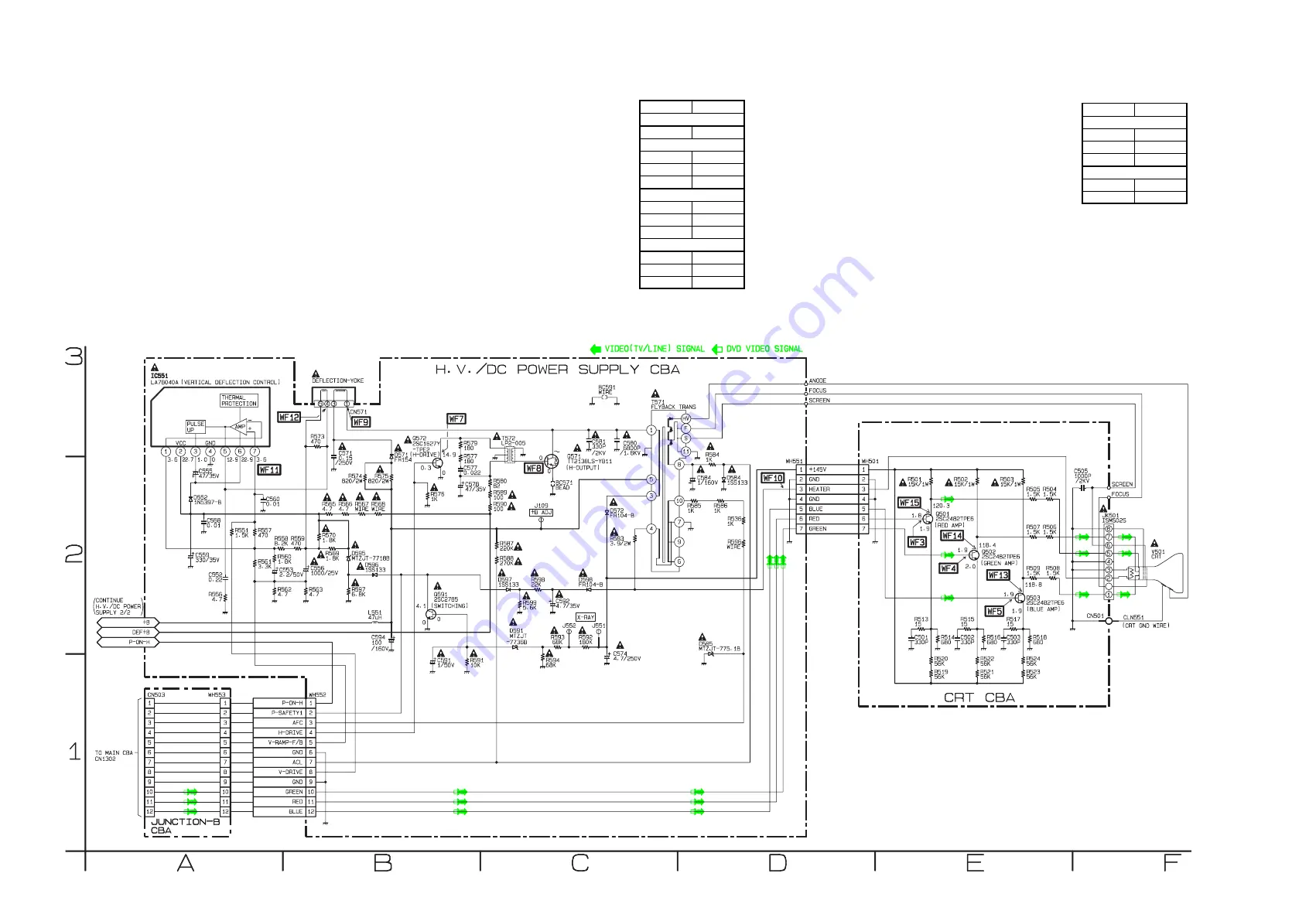
Task: Click the 'V-DRIVE' row in WH552
Action: tap(284, 772)
